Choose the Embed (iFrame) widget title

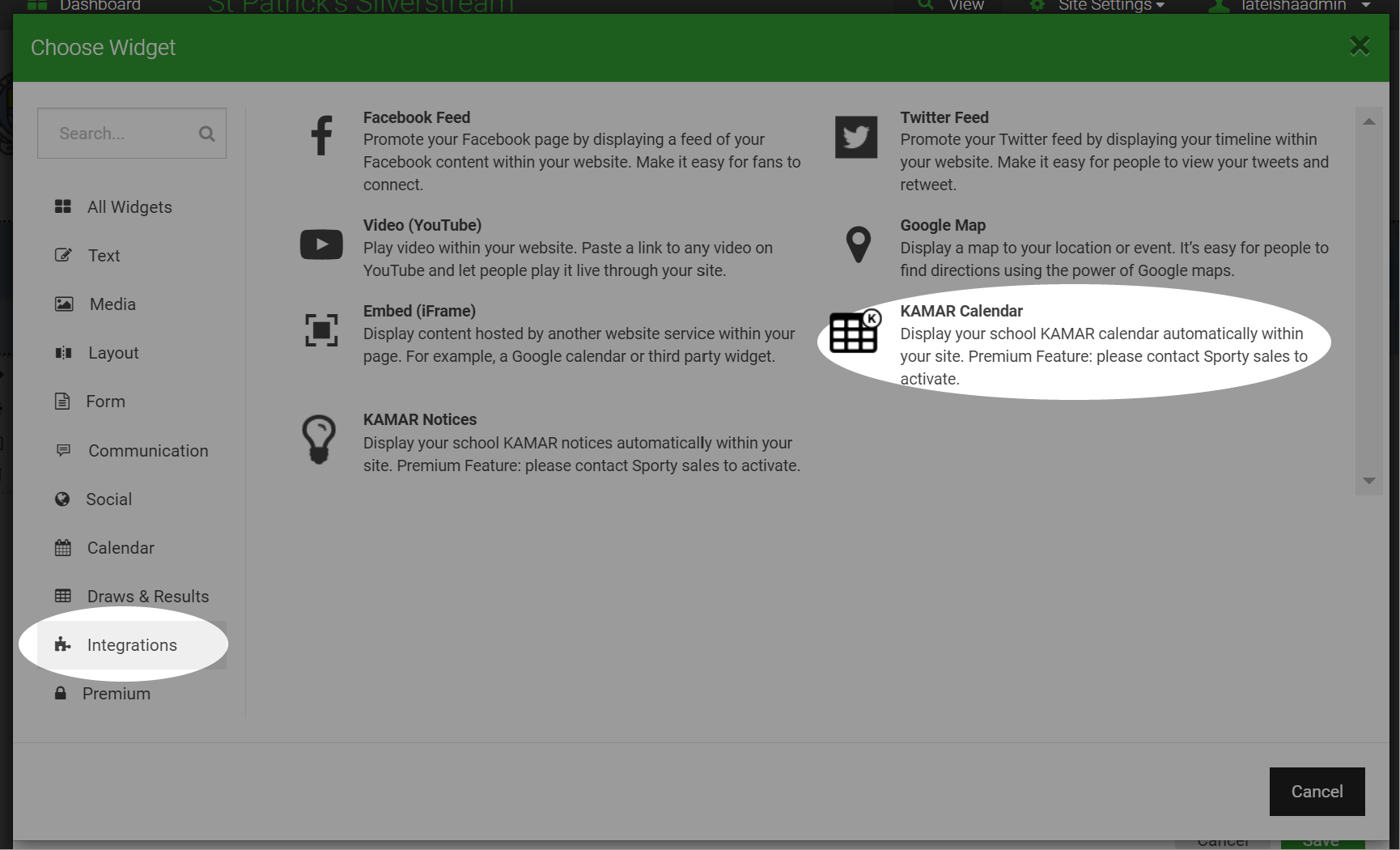419,311
